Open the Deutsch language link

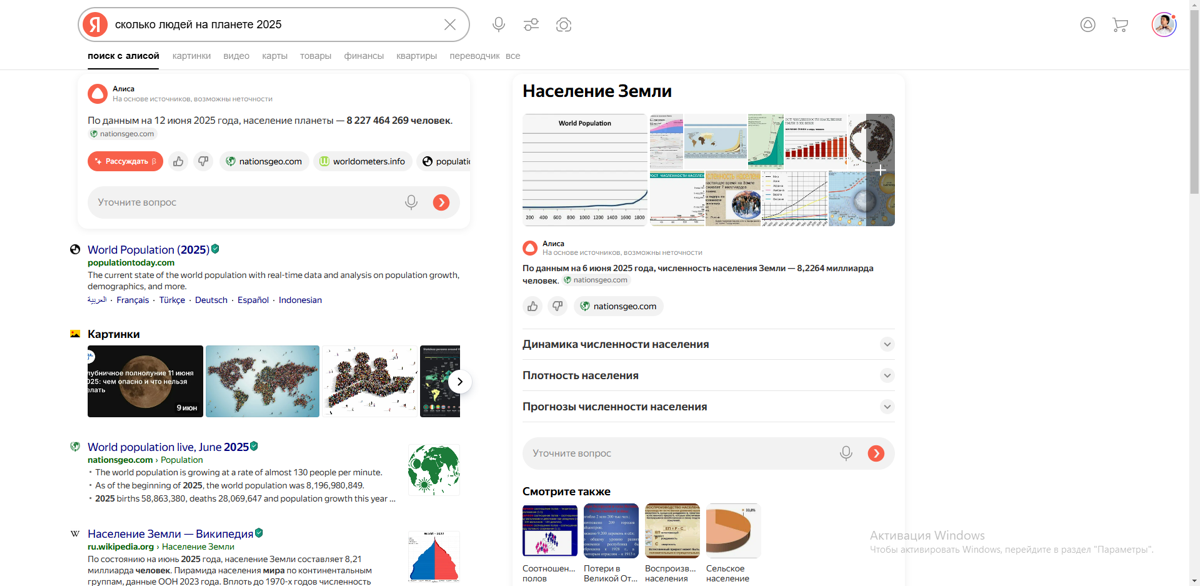pos(211,300)
